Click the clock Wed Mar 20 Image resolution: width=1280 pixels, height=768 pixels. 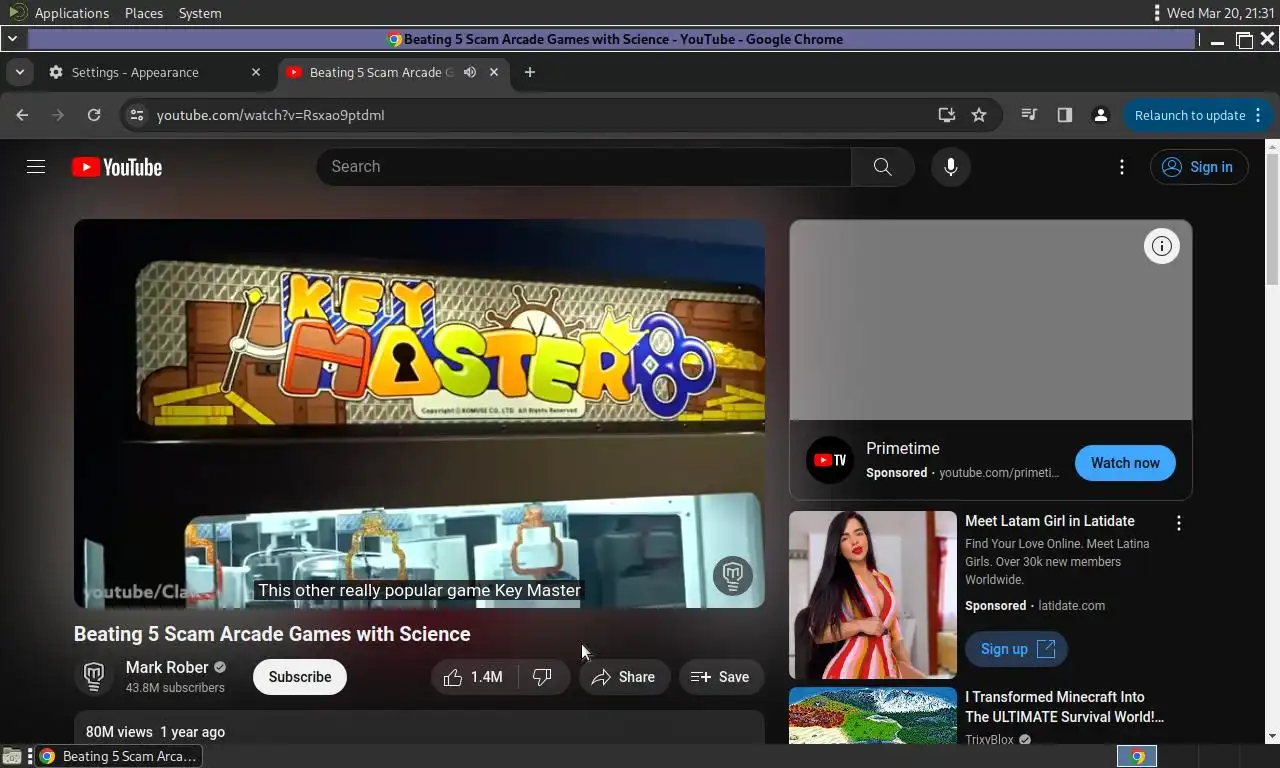coord(1220,13)
